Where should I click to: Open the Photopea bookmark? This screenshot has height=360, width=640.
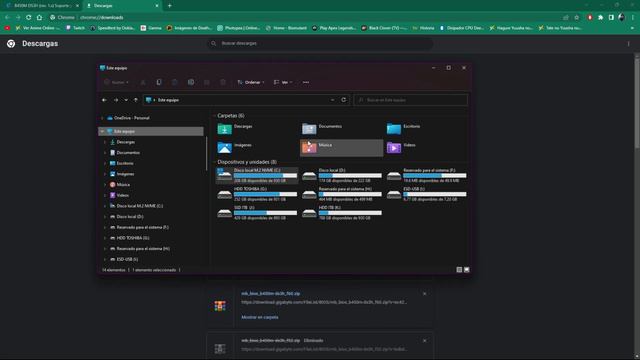(239, 28)
